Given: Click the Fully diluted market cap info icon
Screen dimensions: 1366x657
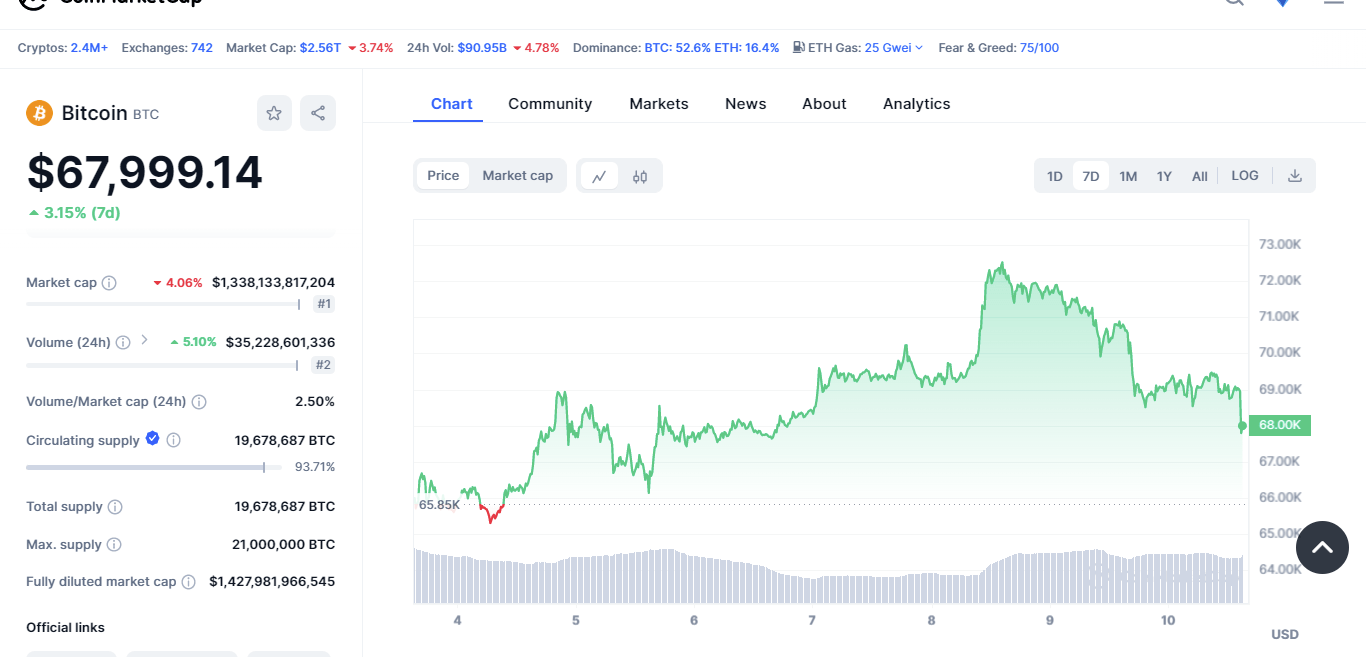Looking at the screenshot, I should (x=188, y=582).
